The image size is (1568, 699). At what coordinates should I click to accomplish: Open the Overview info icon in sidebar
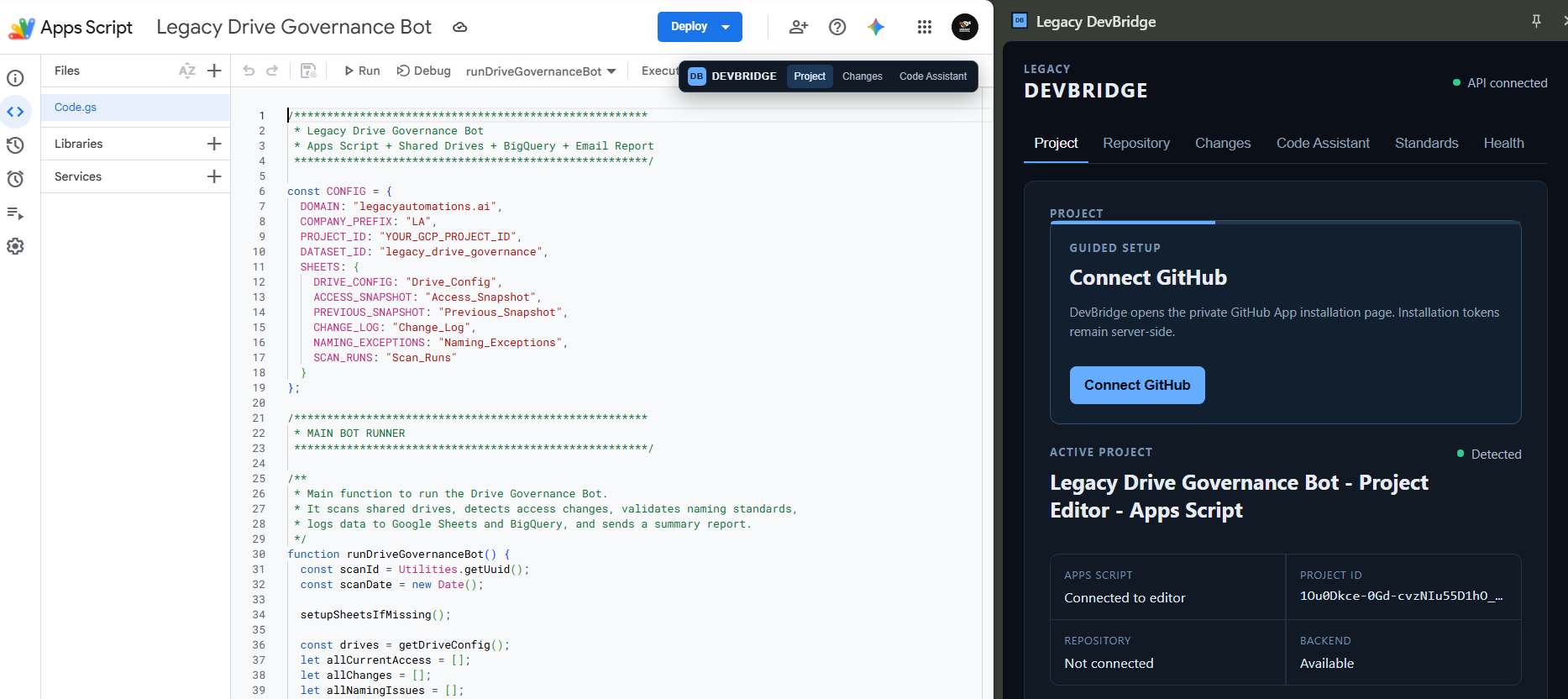point(15,78)
